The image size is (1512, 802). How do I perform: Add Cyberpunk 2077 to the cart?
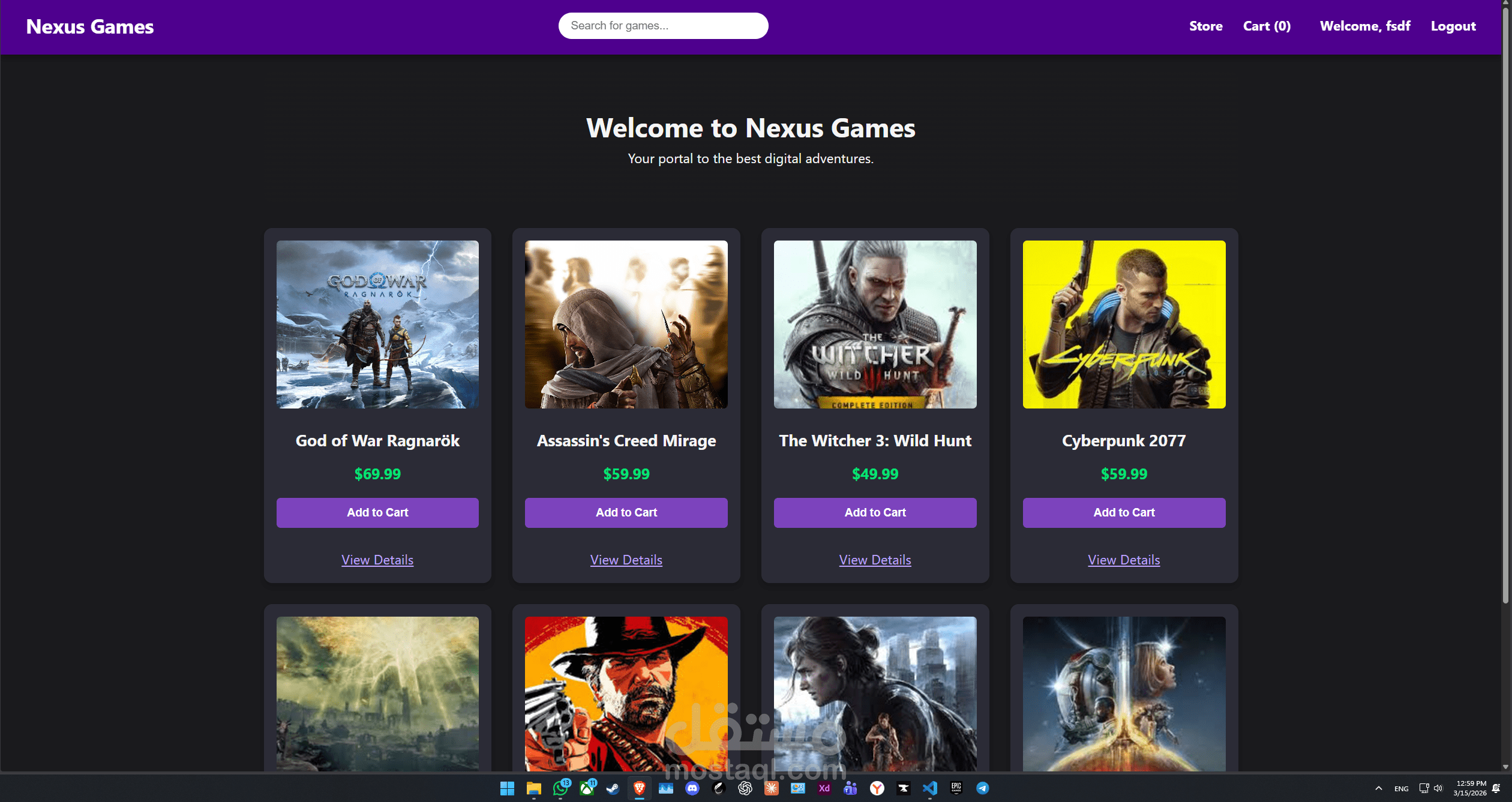click(x=1124, y=512)
